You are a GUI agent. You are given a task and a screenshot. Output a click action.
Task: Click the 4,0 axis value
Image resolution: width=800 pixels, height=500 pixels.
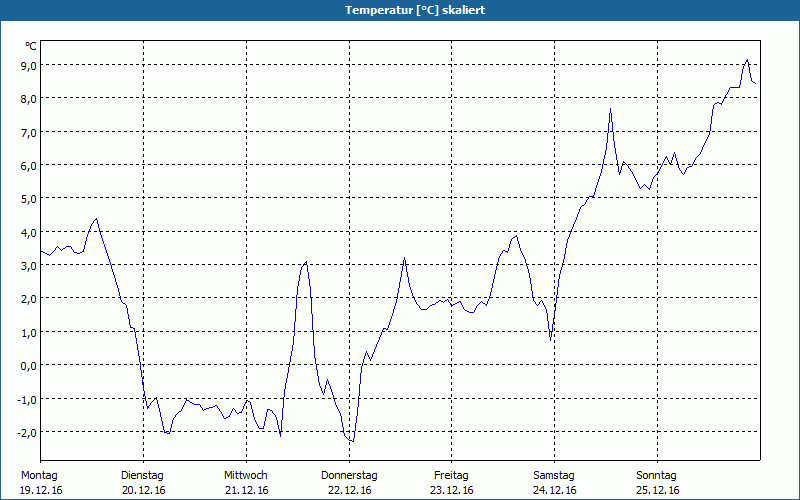pyautogui.click(x=28, y=233)
